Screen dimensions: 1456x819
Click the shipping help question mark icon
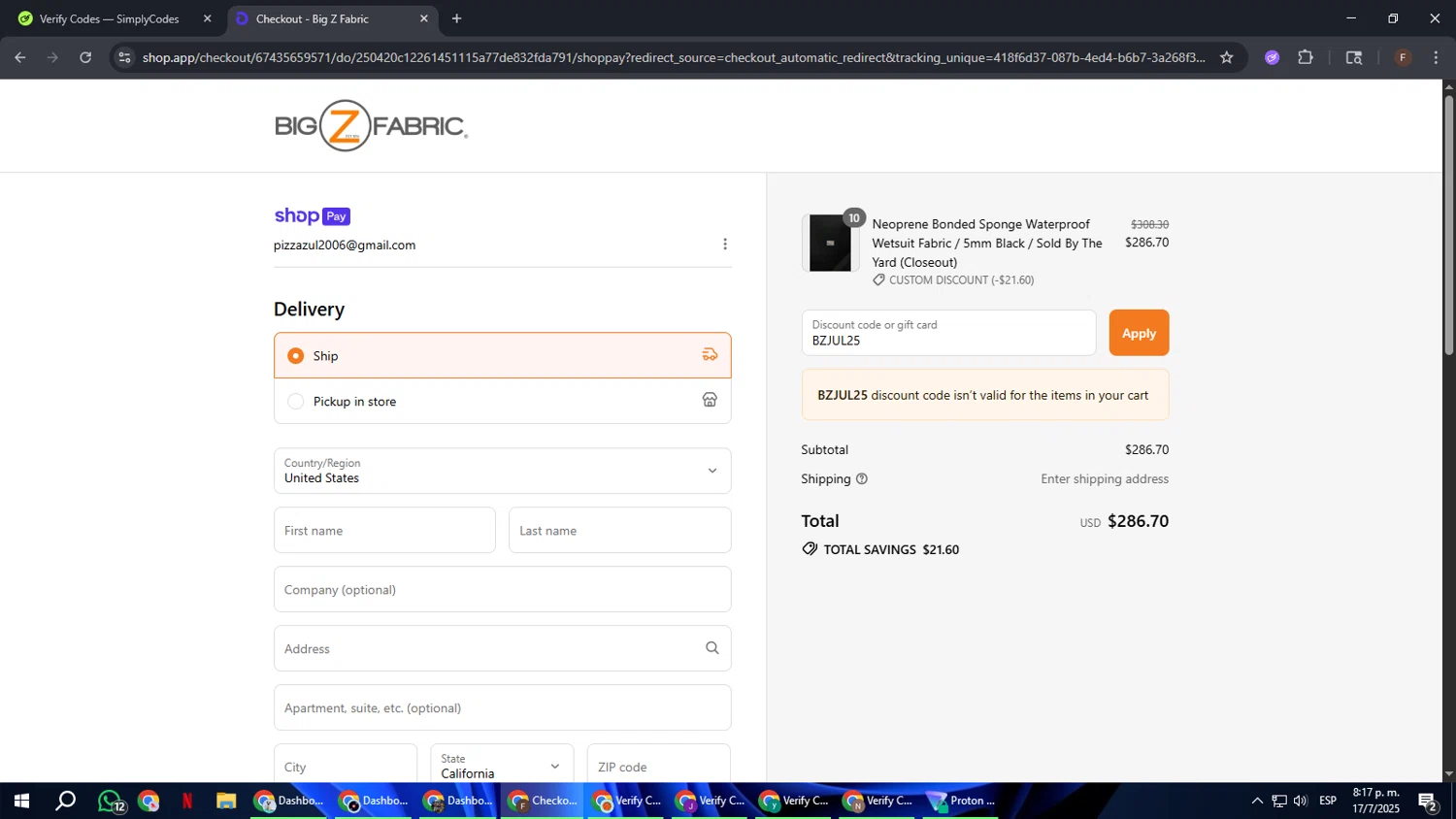(x=861, y=479)
